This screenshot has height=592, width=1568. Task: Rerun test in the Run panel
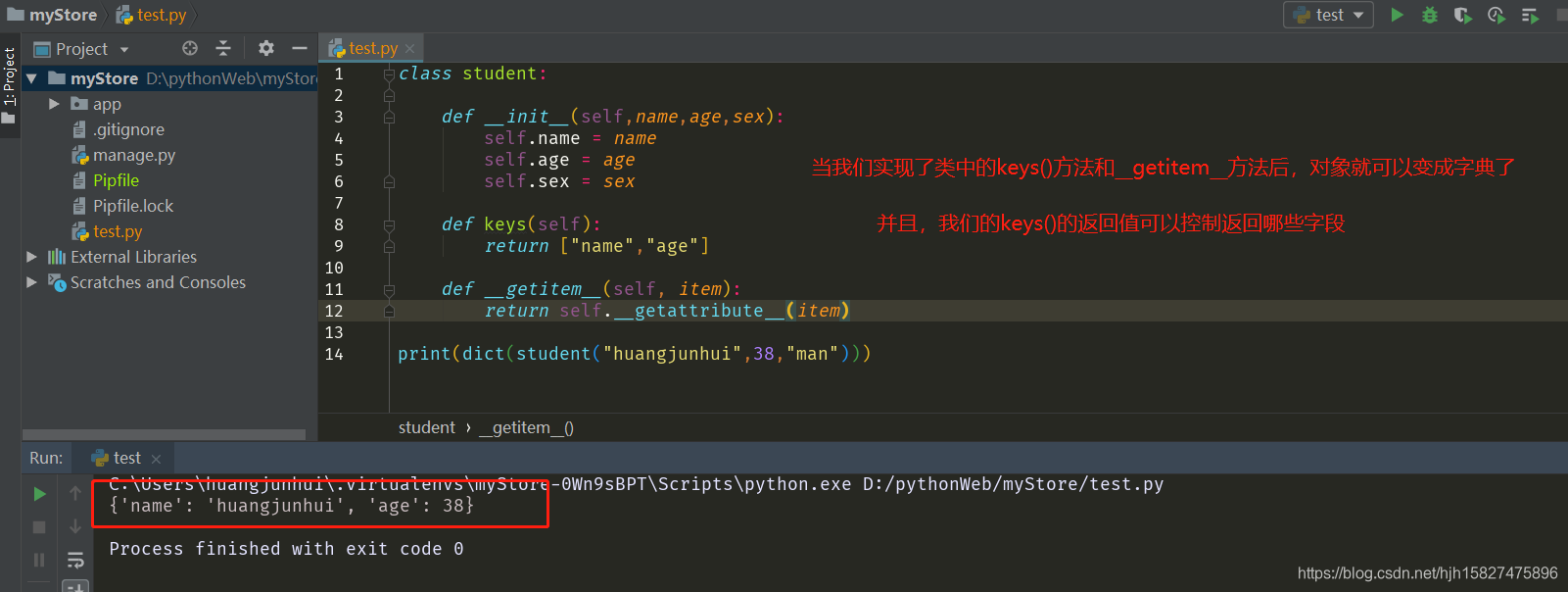(x=39, y=494)
